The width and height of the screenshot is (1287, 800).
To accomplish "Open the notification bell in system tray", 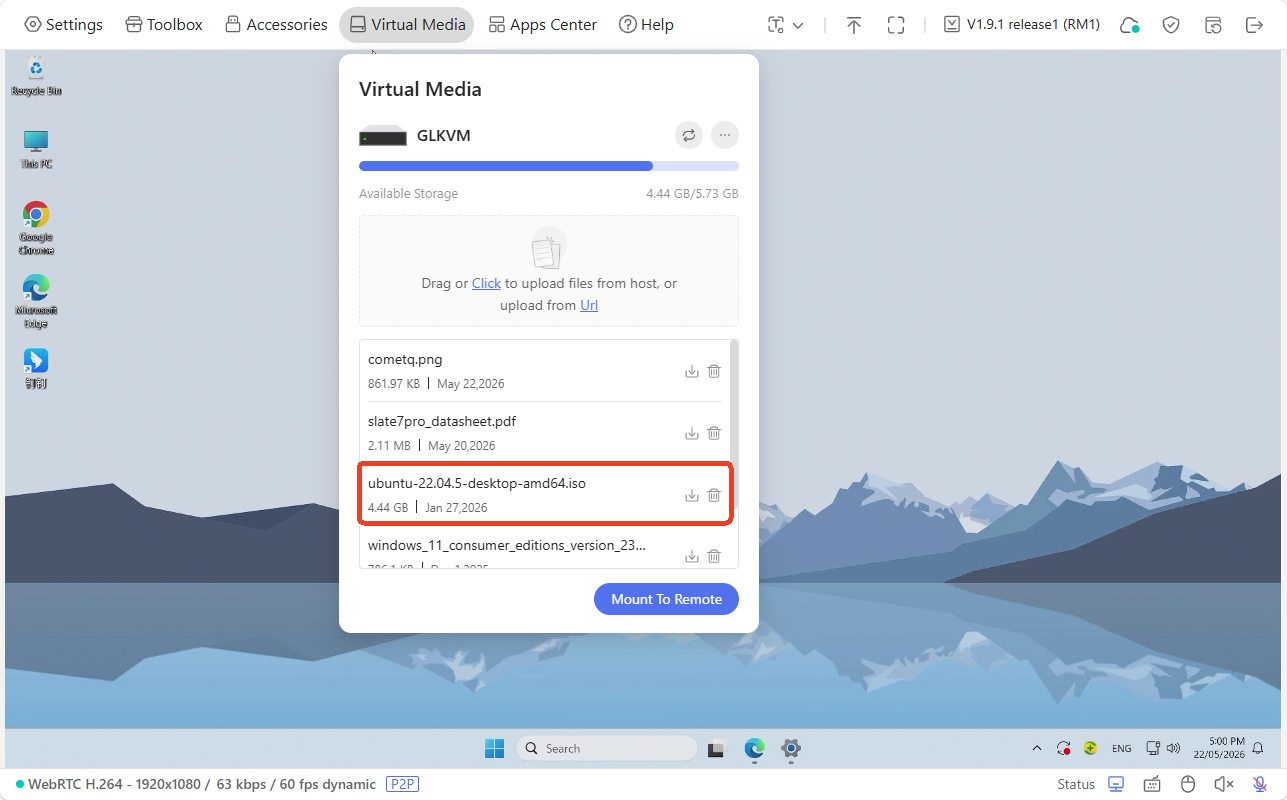I will coord(1258,748).
